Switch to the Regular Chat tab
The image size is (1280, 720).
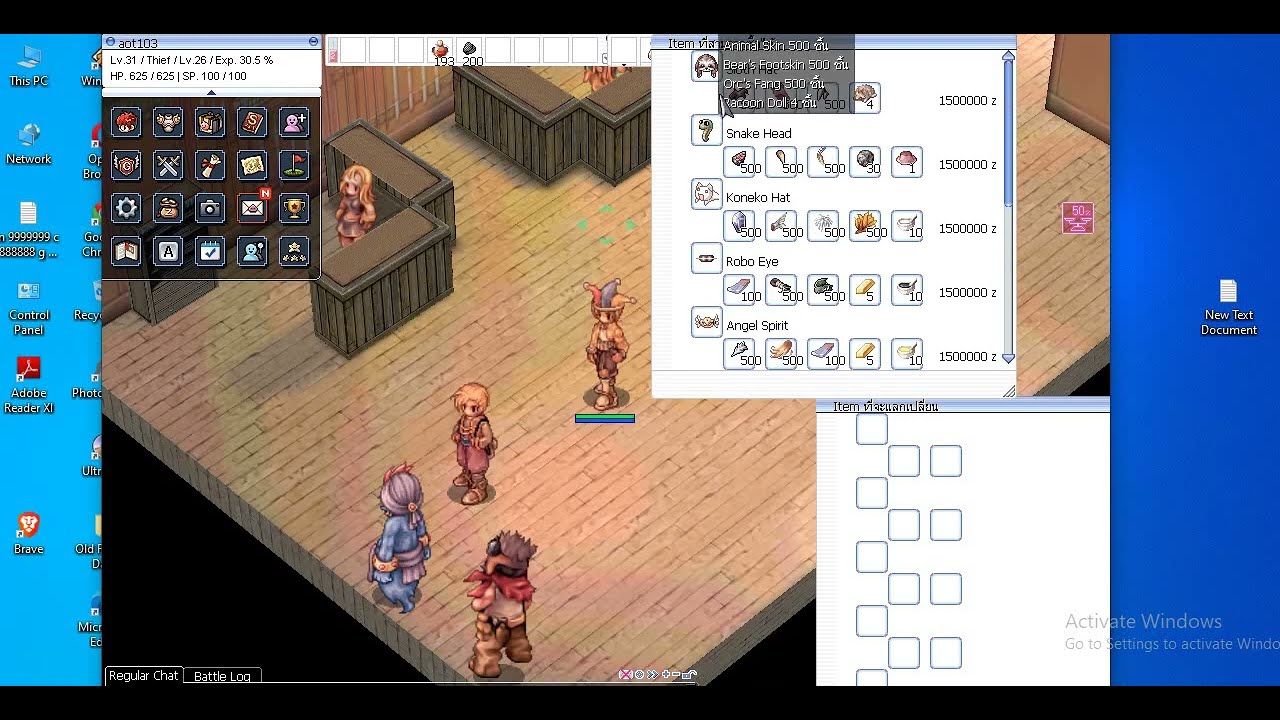coord(143,676)
